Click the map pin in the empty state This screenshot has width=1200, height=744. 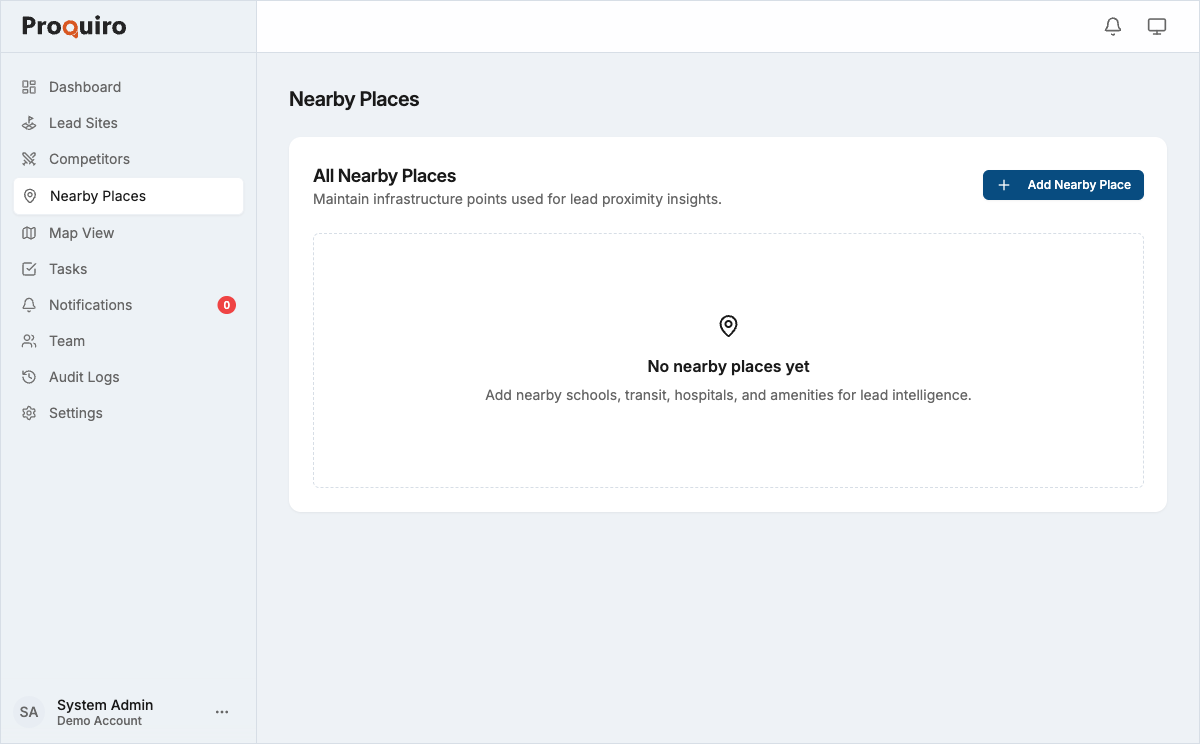click(727, 325)
